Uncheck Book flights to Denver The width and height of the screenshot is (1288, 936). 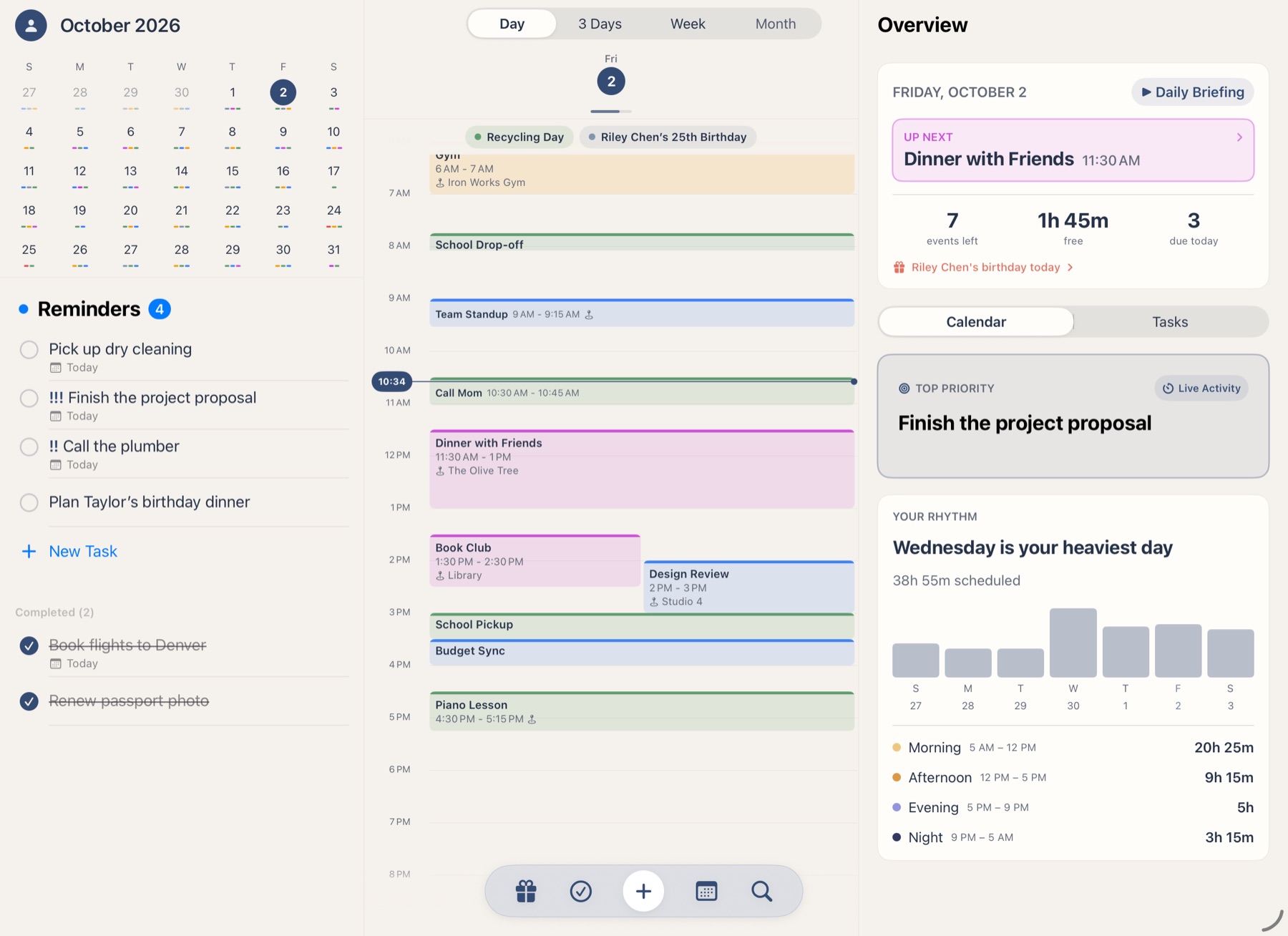click(29, 645)
